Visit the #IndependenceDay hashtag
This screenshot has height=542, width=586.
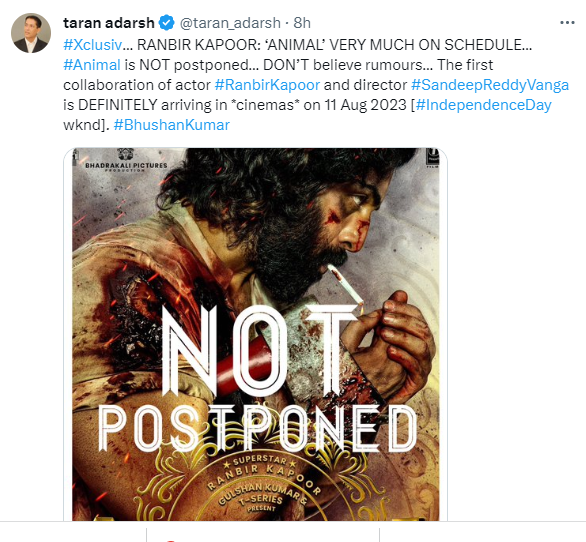484,105
